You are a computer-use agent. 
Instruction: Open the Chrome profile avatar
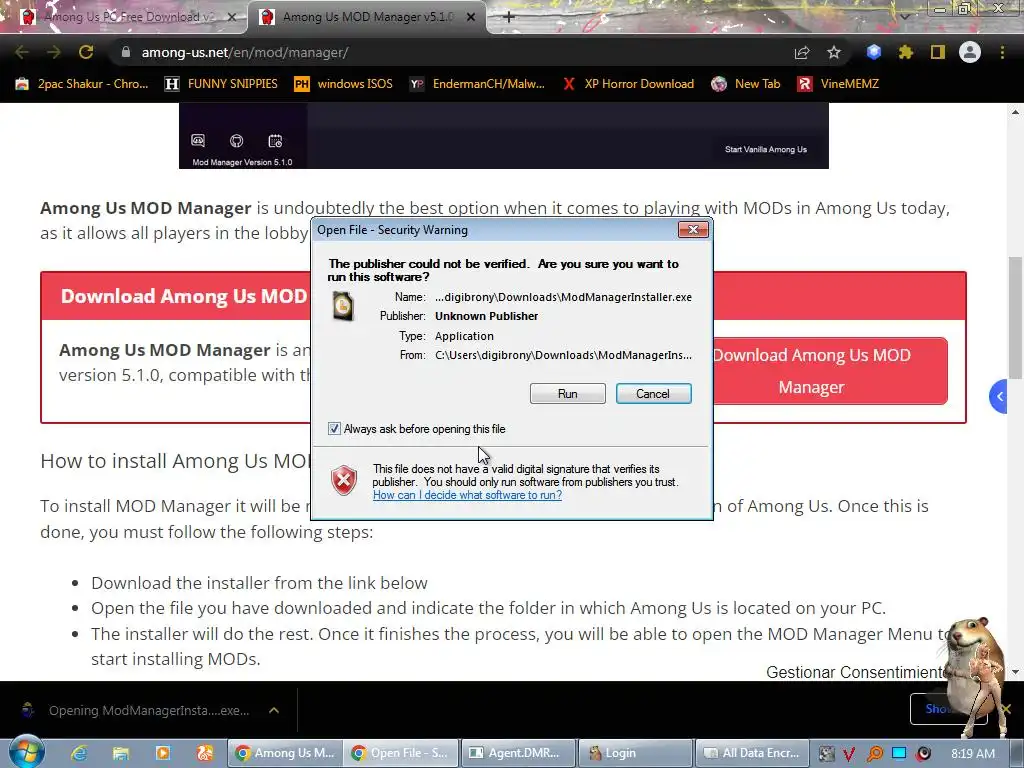pyautogui.click(x=970, y=52)
